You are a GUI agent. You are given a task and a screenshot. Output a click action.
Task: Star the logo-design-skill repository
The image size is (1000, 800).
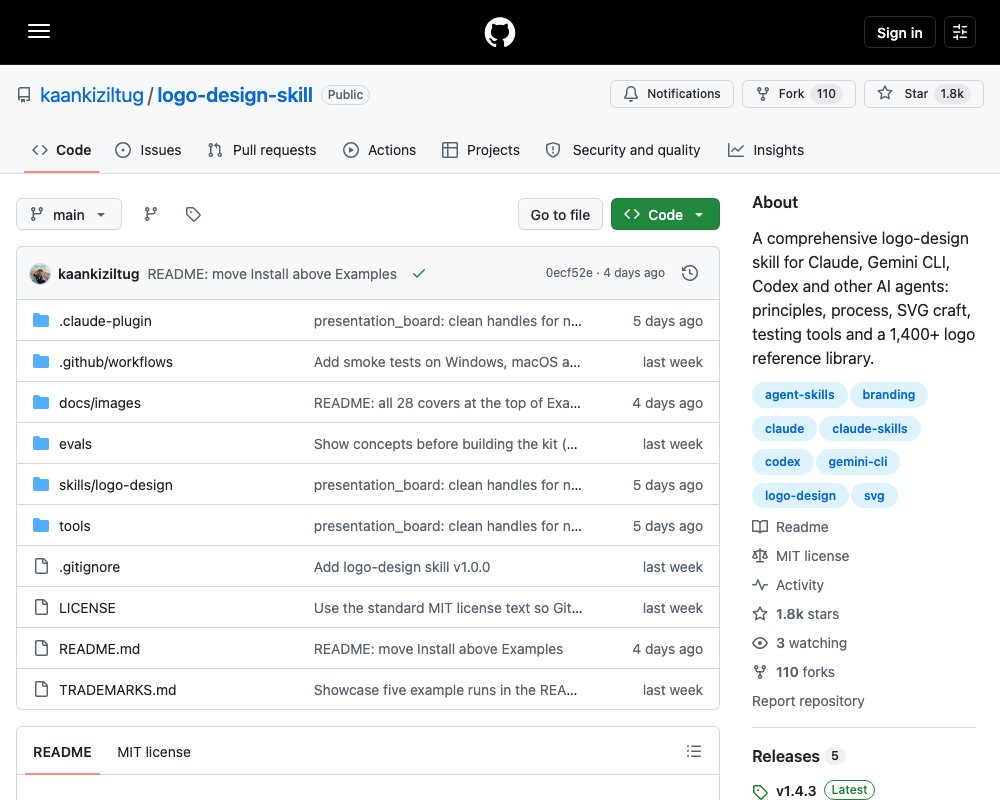[923, 94]
